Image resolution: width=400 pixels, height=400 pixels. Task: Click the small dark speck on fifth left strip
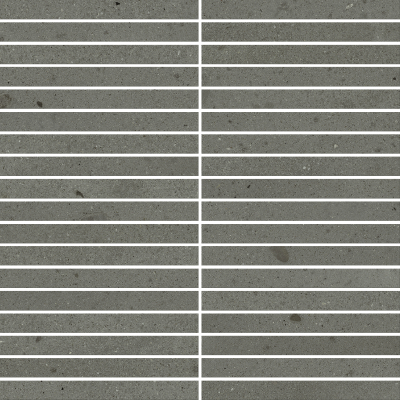[39, 104]
